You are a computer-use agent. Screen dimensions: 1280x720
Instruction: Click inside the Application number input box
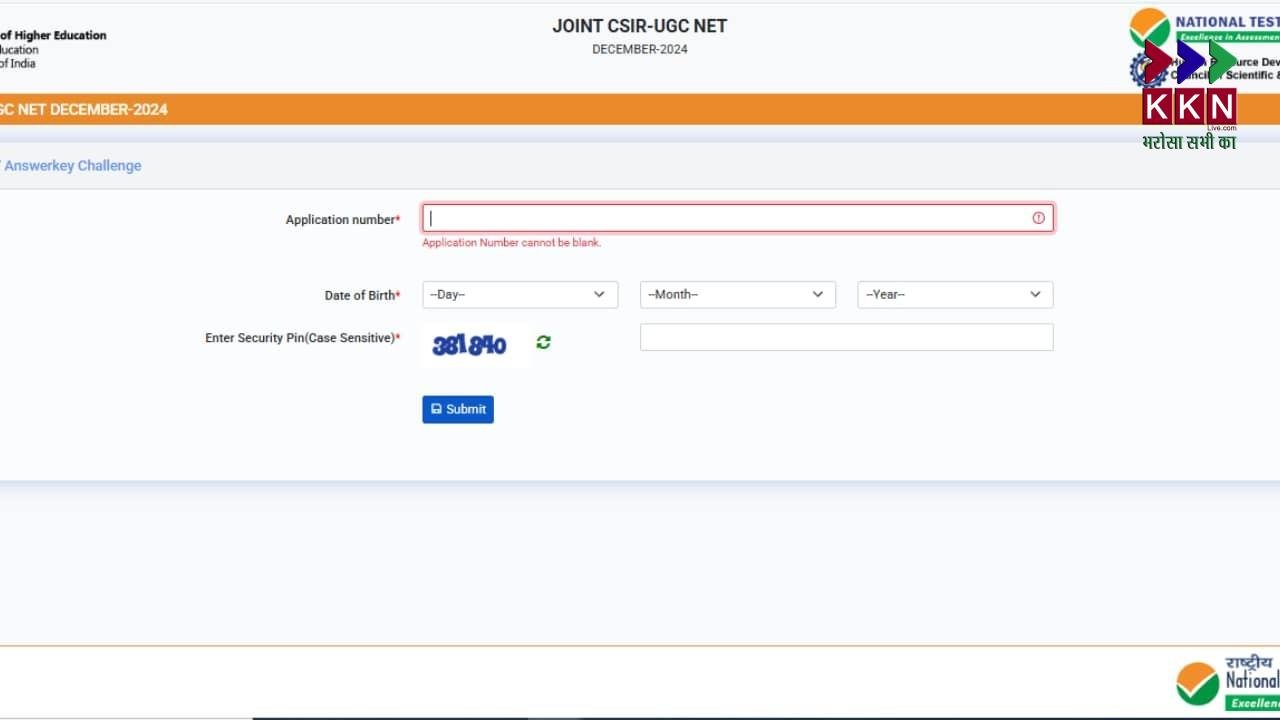click(x=700, y=218)
